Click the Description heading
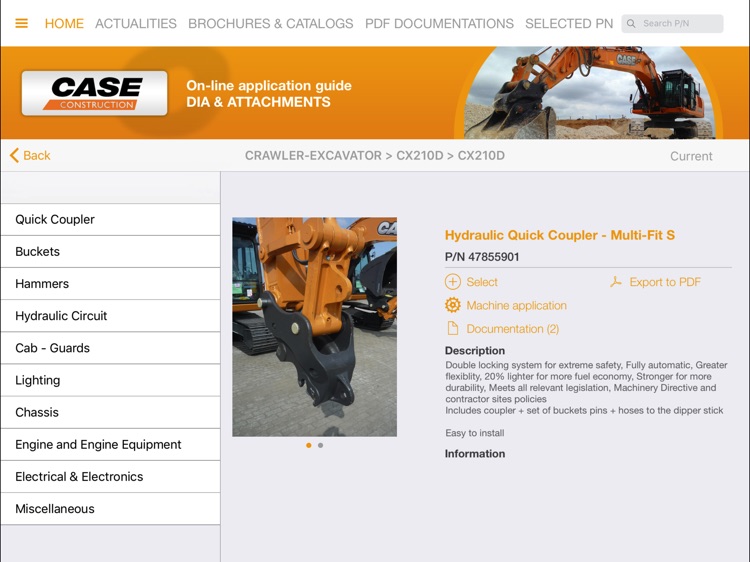Viewport: 750px width, 562px height. tap(474, 351)
